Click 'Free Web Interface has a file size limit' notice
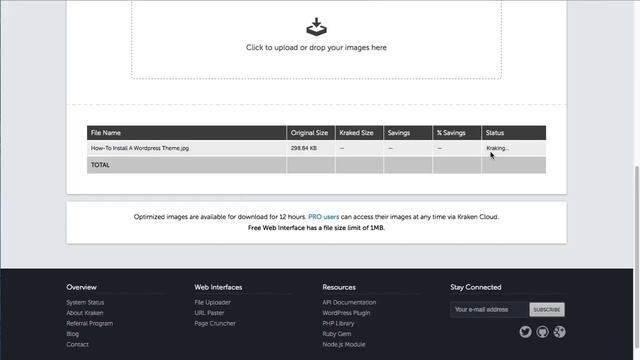Screen dimensions: 640x360 coord(316,228)
